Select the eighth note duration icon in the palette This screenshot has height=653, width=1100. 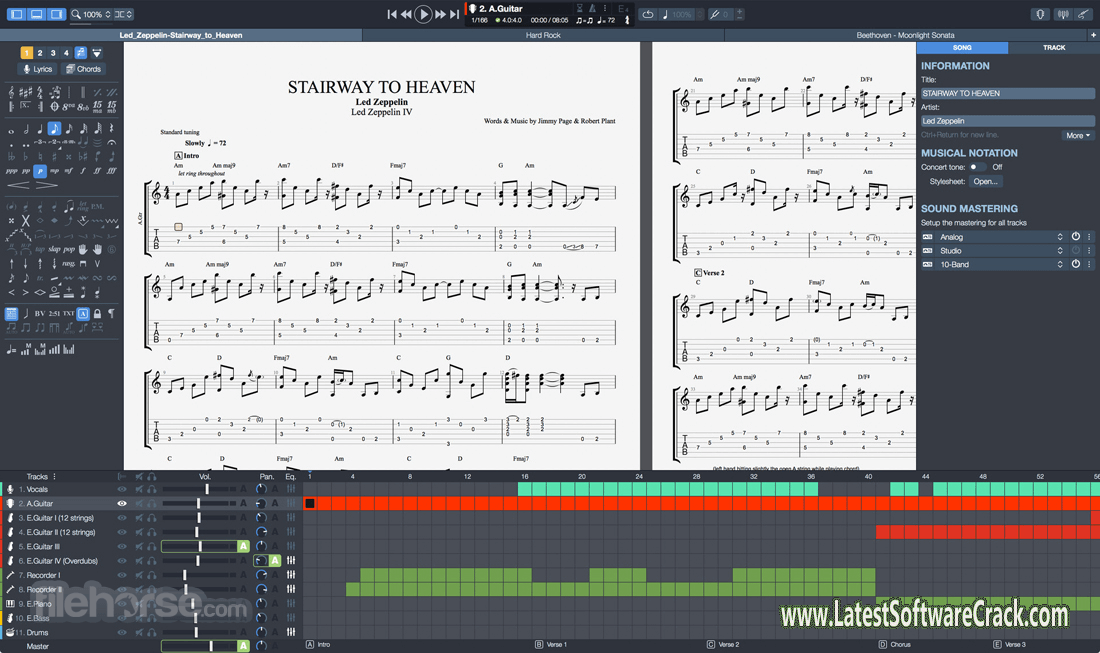click(x=54, y=128)
